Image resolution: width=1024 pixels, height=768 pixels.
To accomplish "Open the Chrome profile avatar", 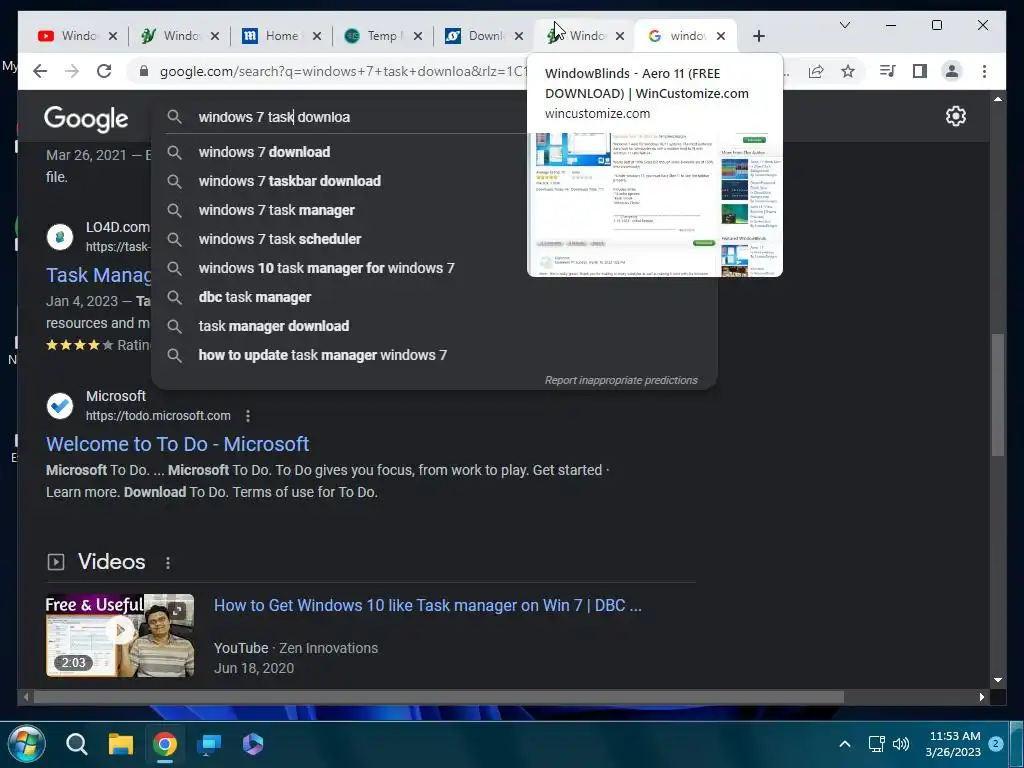I will (952, 71).
